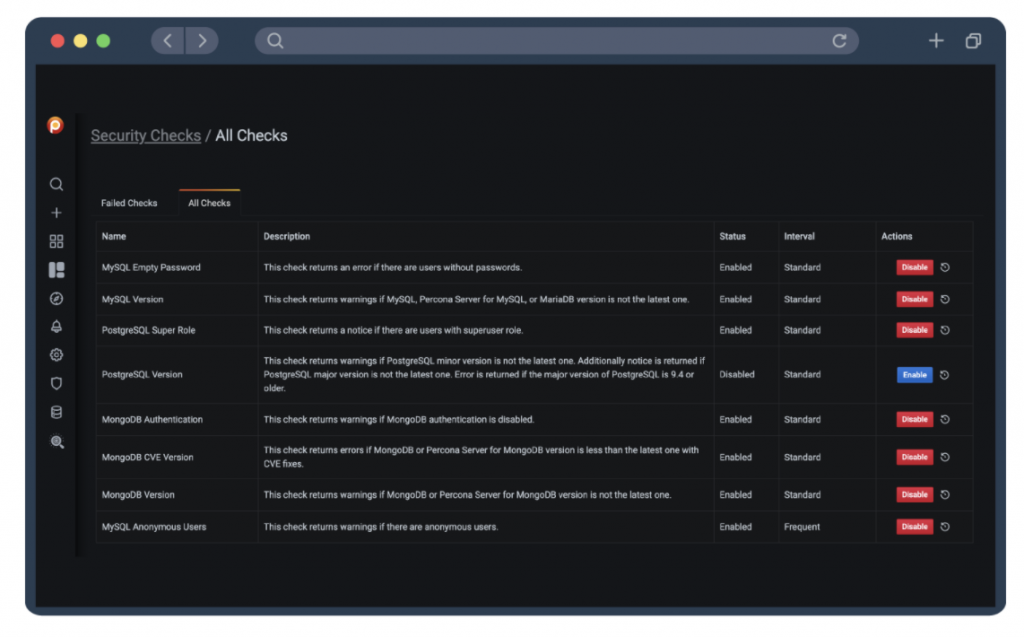Disable the PostgreSQL Super Role check
The width and height of the screenshot is (1024, 637).
tap(914, 330)
